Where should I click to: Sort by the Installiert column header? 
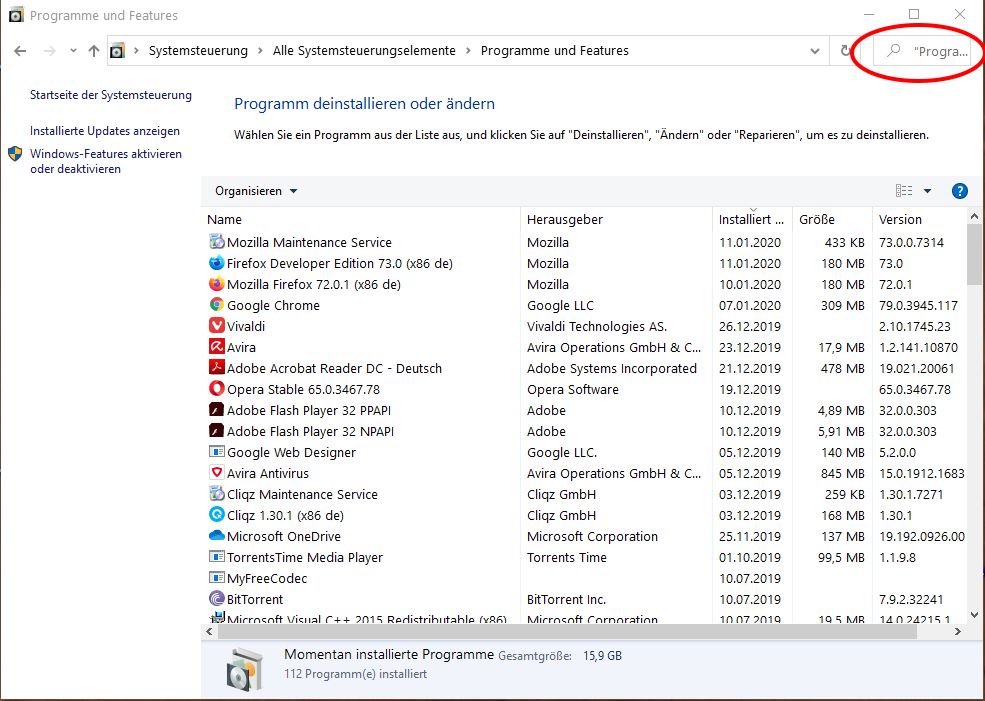point(751,219)
